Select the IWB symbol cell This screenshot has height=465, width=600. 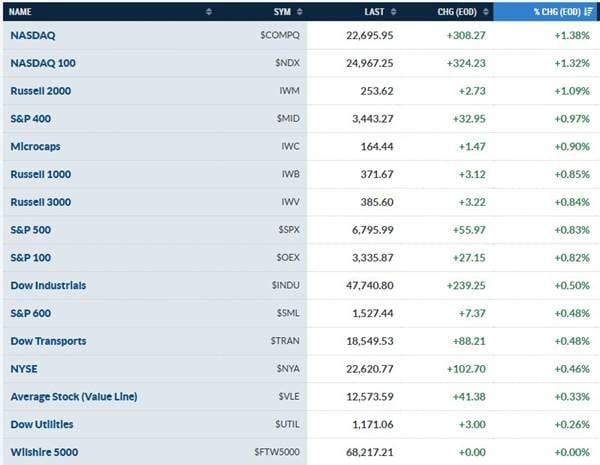pos(290,174)
